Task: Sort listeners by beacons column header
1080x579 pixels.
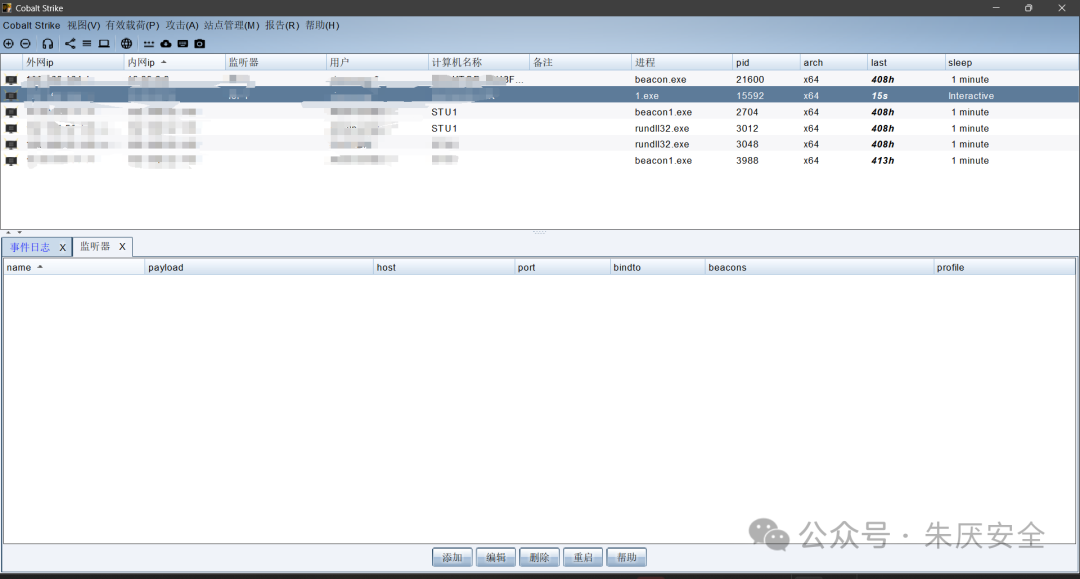Action: [819, 267]
